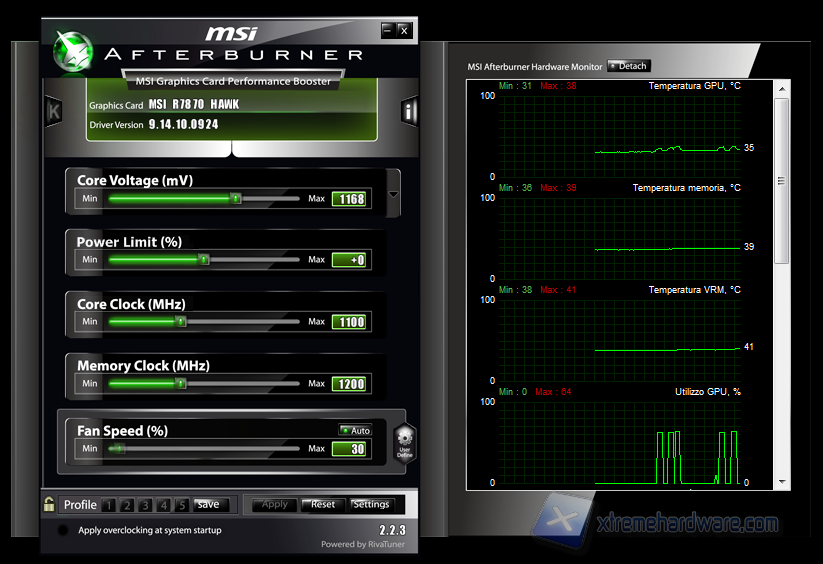Open the Settings dialog

(371, 505)
